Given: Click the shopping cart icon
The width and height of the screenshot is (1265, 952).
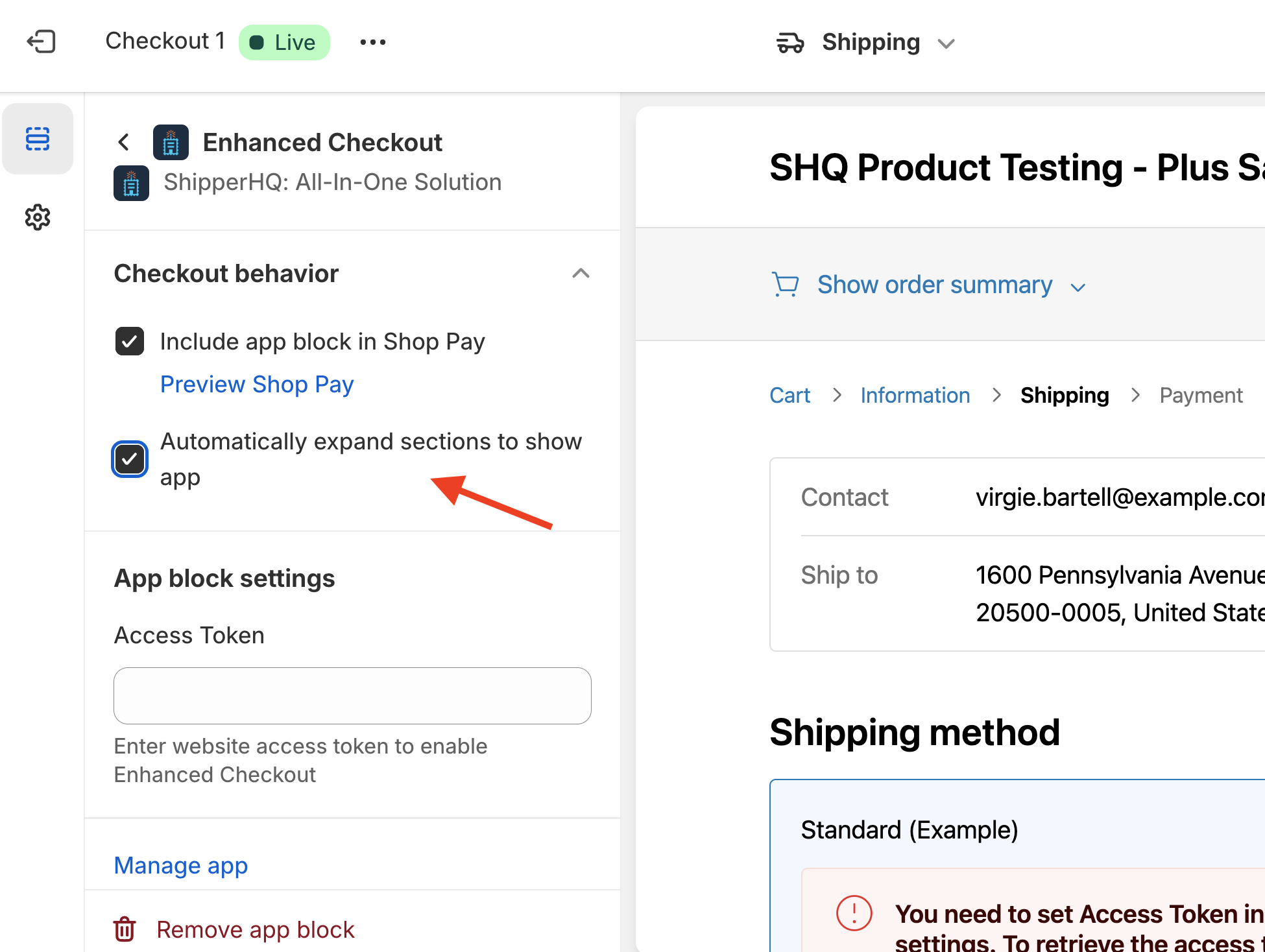Looking at the screenshot, I should coord(786,285).
